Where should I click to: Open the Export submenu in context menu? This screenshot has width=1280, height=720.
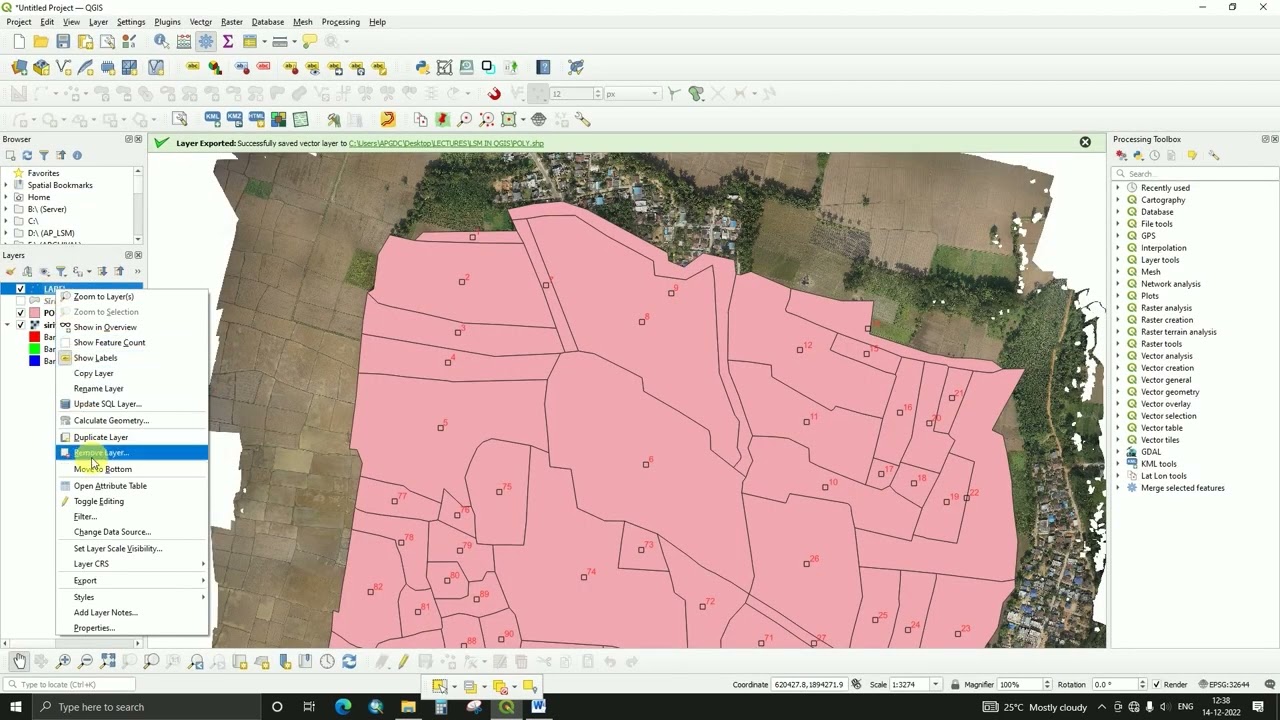coord(132,581)
